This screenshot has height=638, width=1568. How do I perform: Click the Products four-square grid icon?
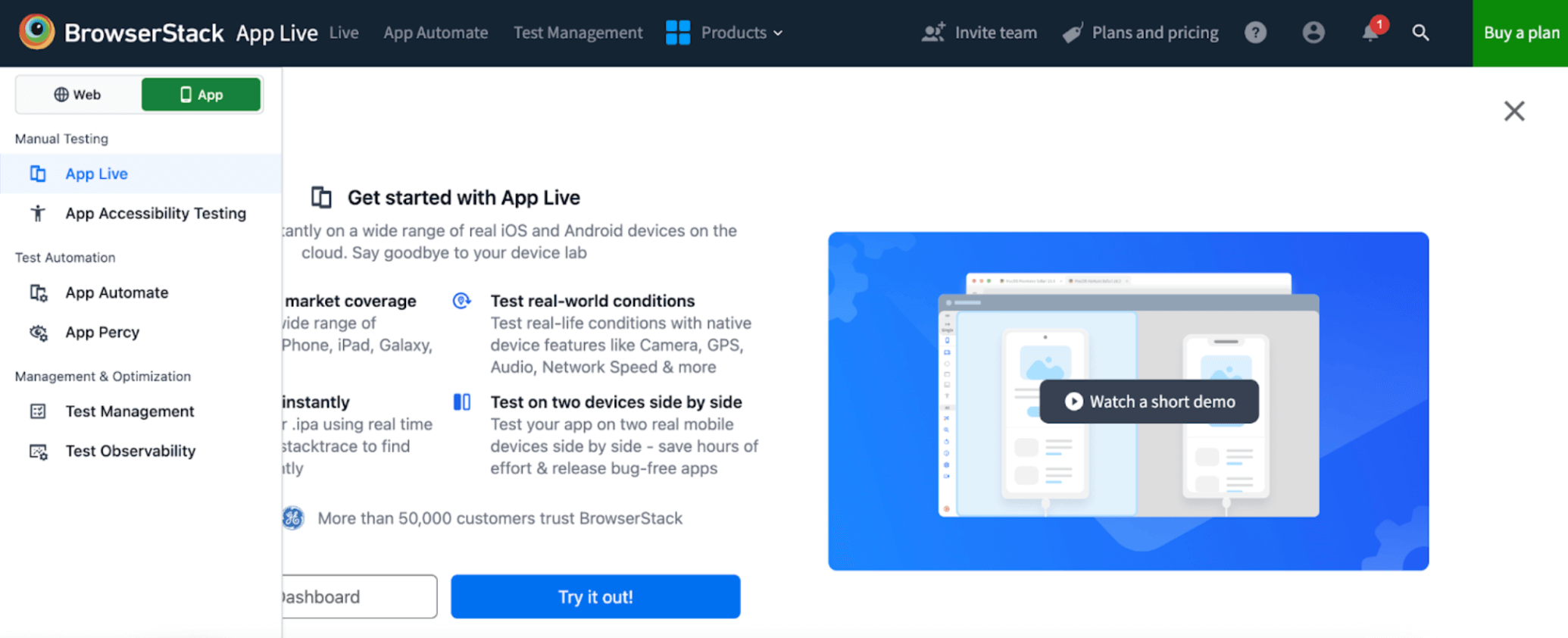point(678,33)
